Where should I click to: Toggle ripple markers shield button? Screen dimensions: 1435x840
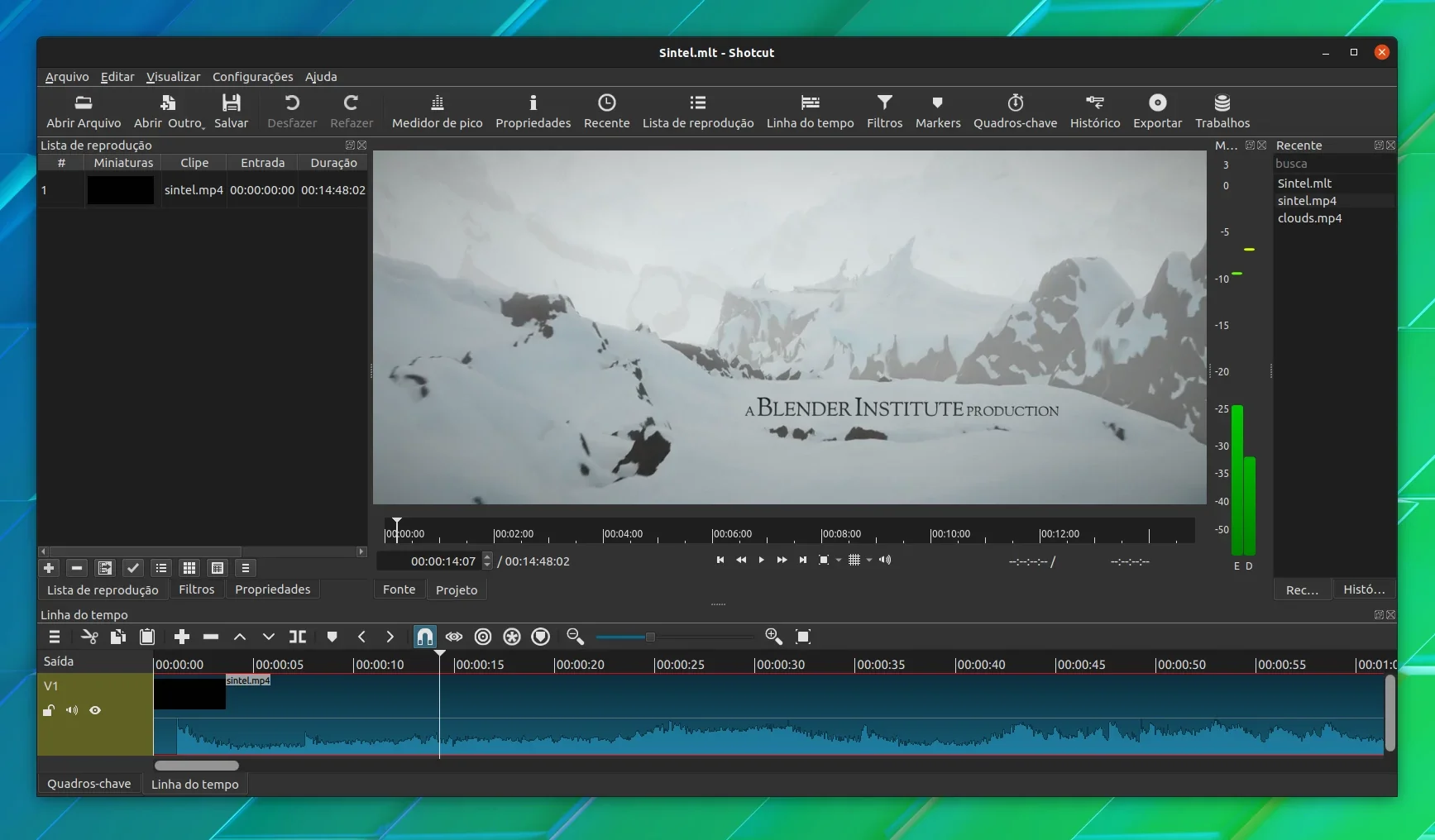(541, 637)
